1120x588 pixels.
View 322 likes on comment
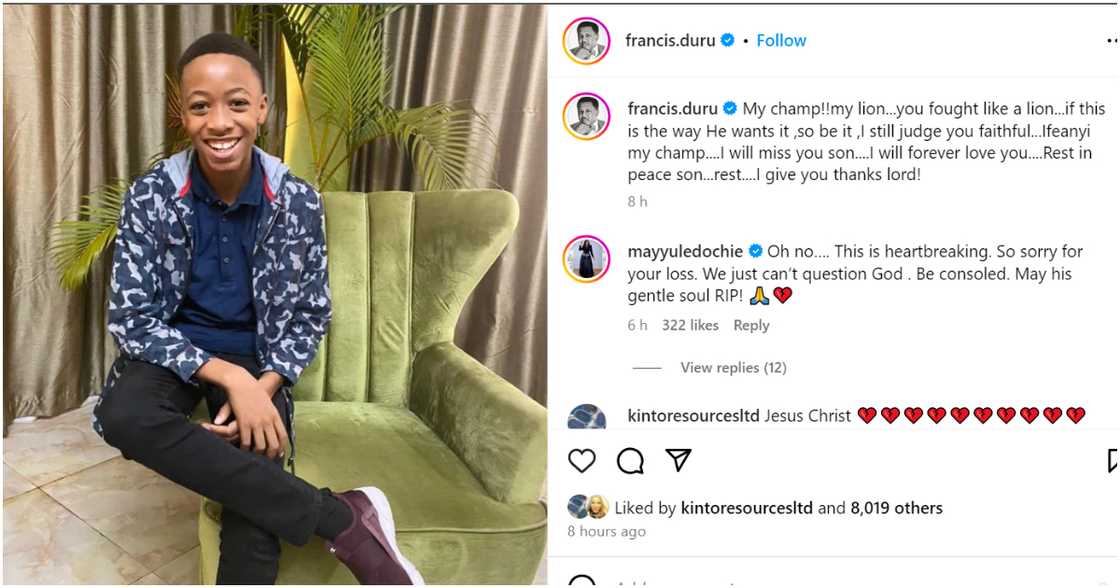690,325
